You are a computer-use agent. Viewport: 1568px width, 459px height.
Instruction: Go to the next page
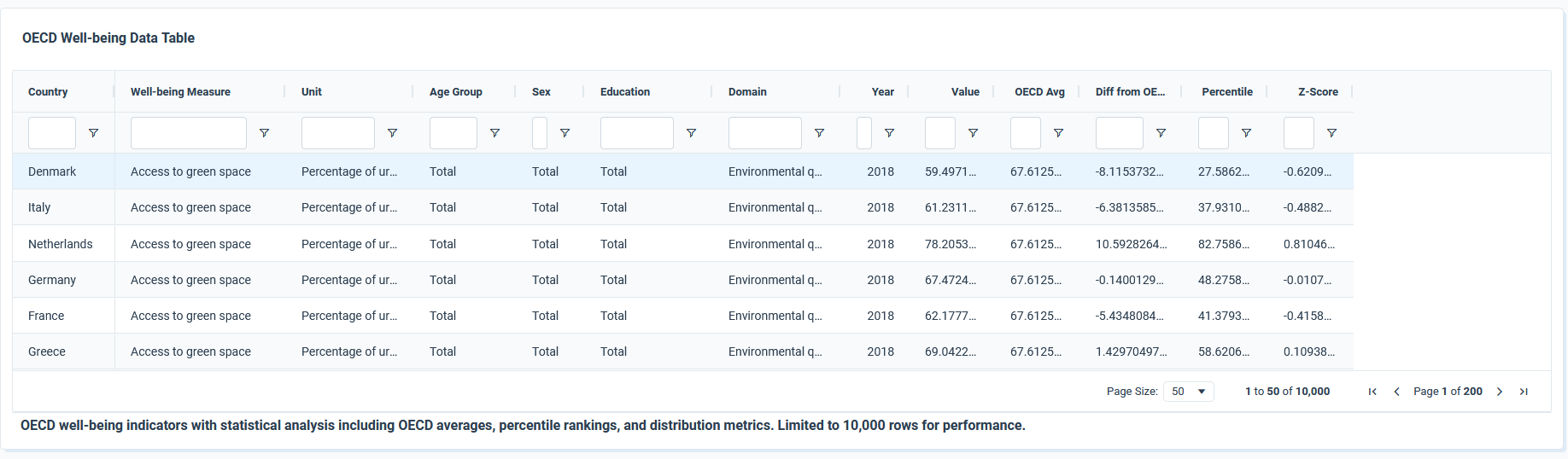pyautogui.click(x=1500, y=392)
